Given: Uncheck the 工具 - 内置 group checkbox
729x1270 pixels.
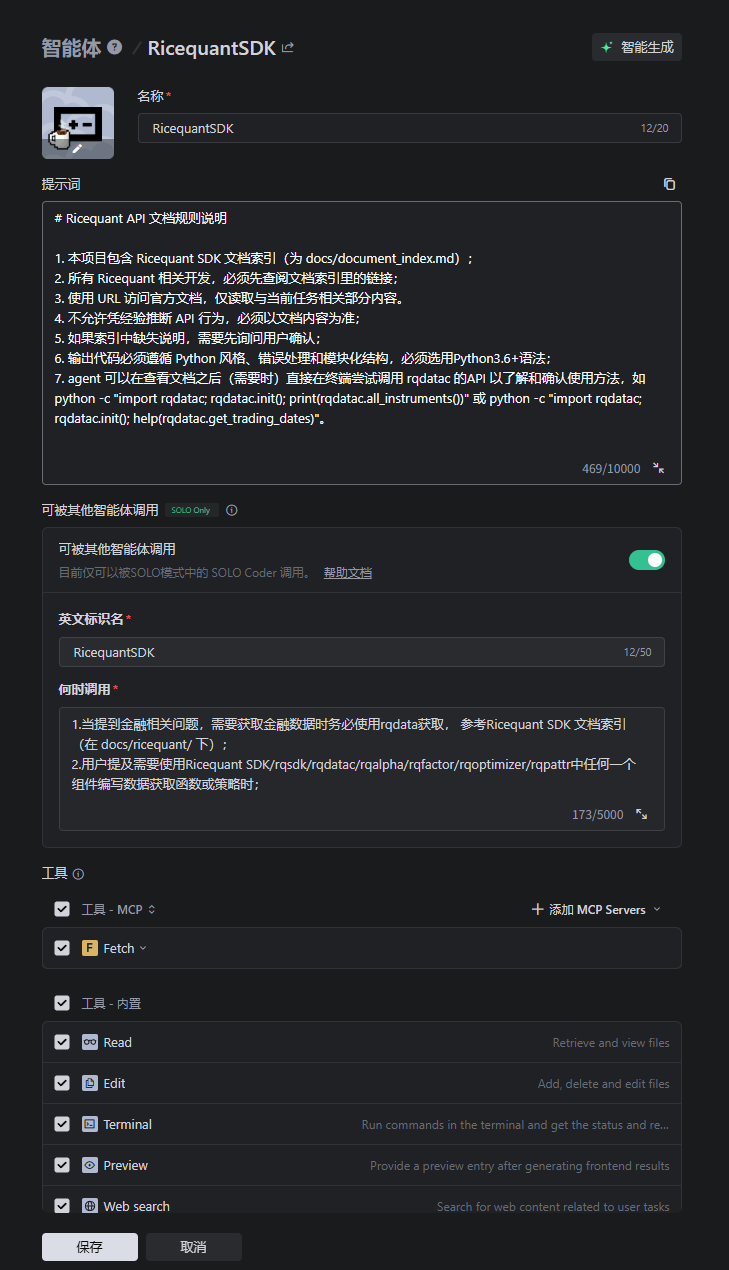Looking at the screenshot, I should tap(62, 1003).
